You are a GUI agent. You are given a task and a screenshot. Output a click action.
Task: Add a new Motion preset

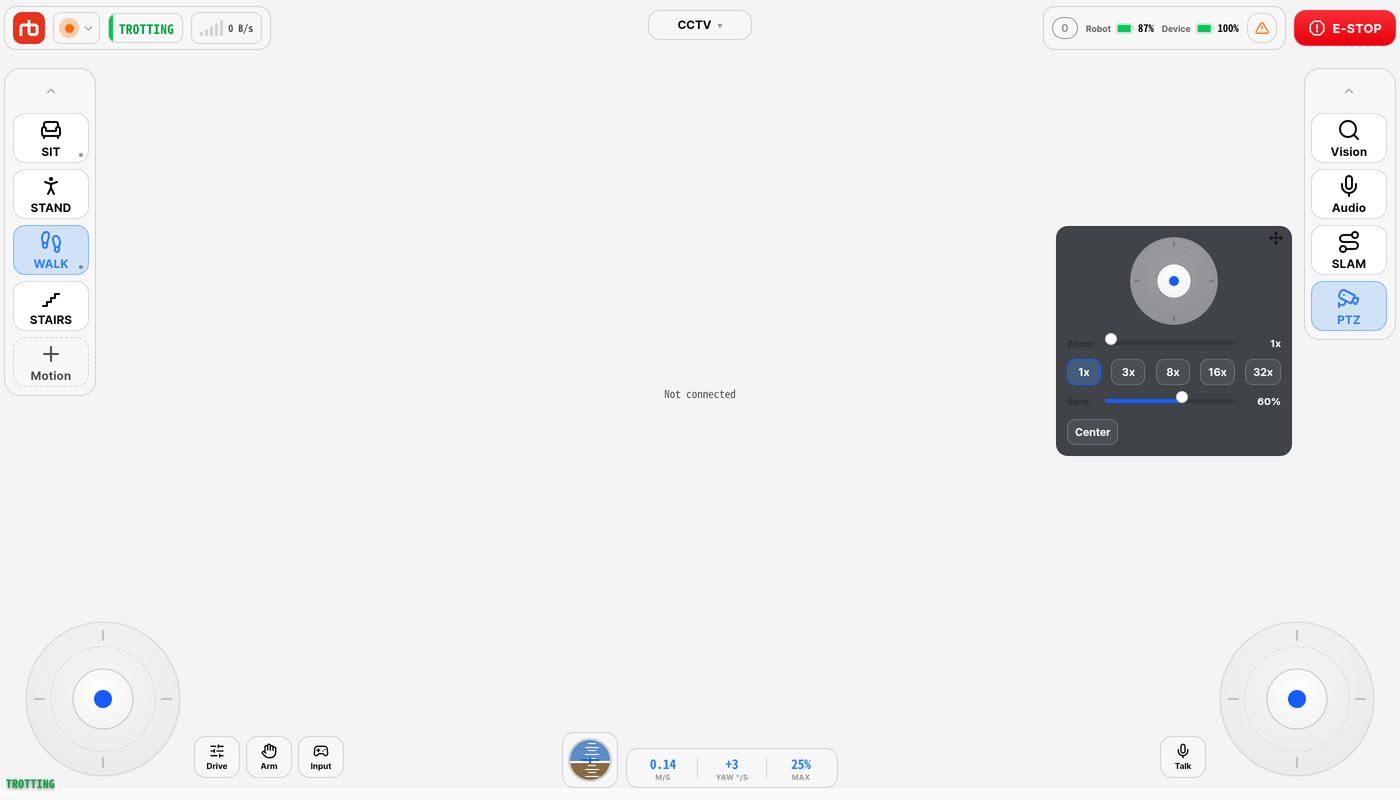pos(51,362)
